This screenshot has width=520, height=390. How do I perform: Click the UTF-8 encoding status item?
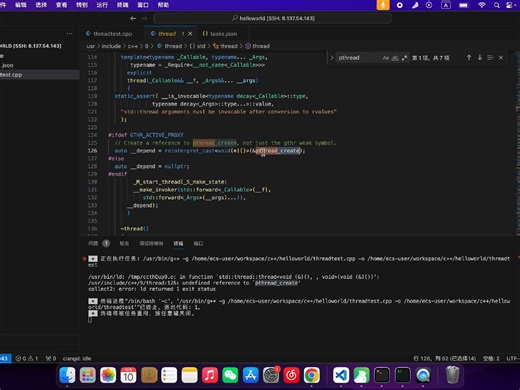[513, 358]
